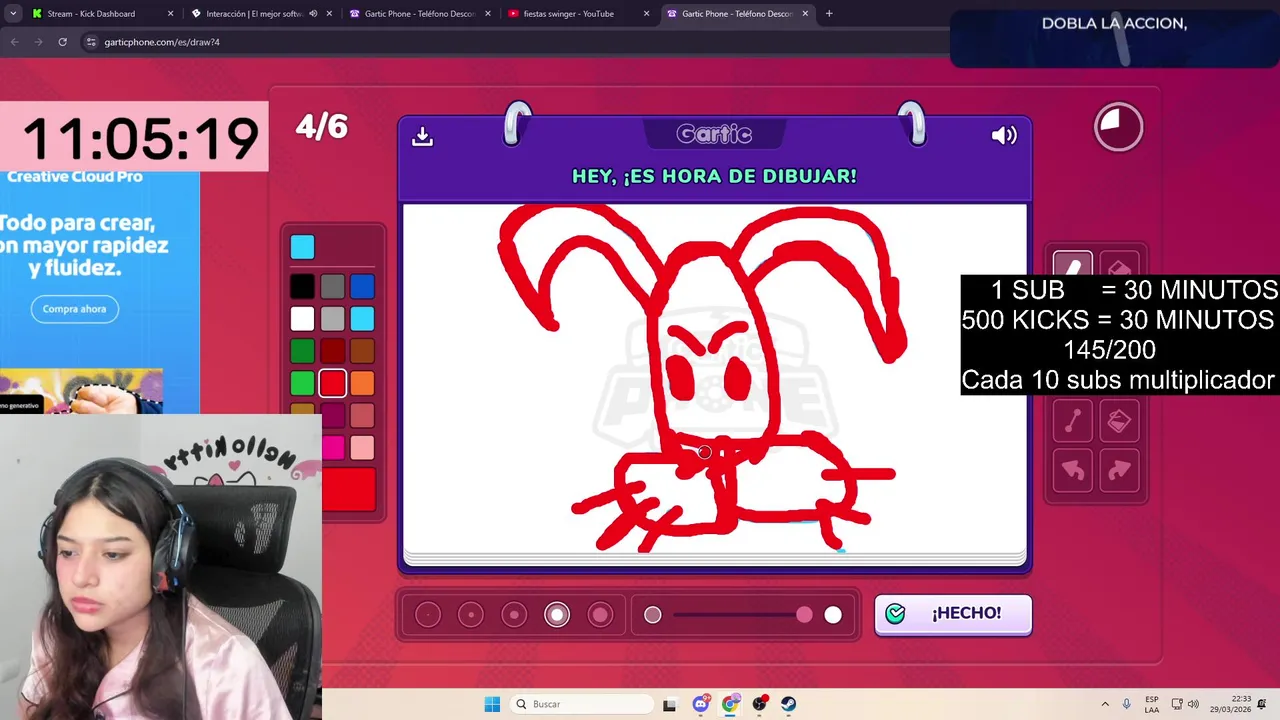Open volume settings in system tray
This screenshot has width=1280, height=720.
(x=1193, y=704)
